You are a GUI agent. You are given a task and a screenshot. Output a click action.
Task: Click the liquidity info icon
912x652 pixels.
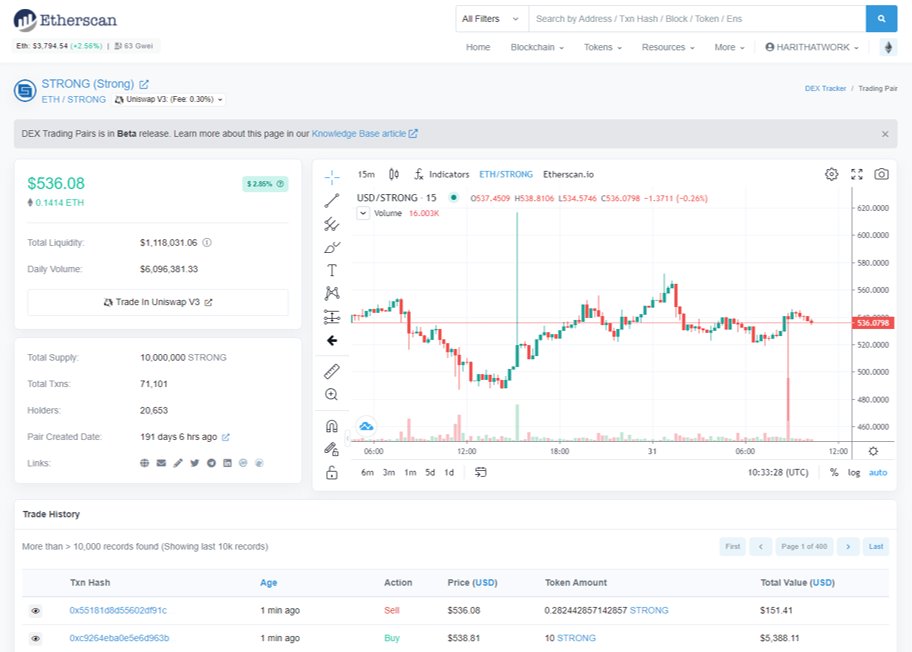point(206,243)
